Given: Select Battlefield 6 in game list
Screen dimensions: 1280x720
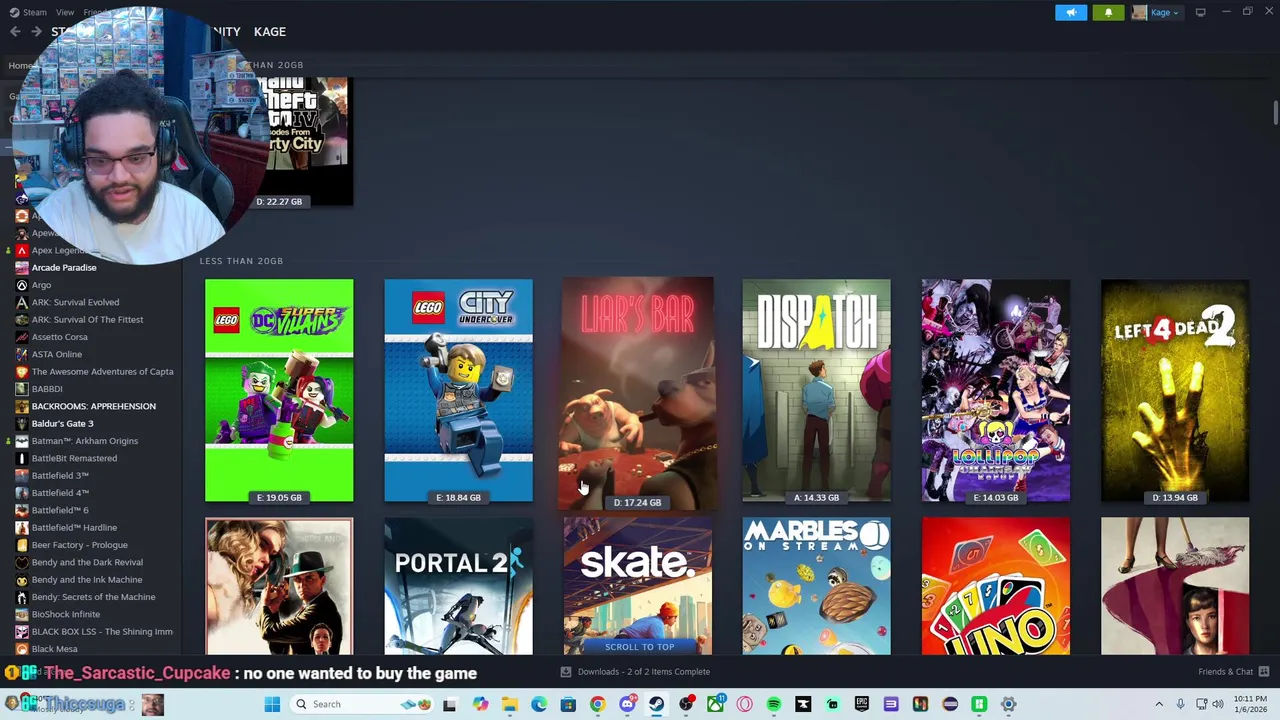Looking at the screenshot, I should coord(60,510).
